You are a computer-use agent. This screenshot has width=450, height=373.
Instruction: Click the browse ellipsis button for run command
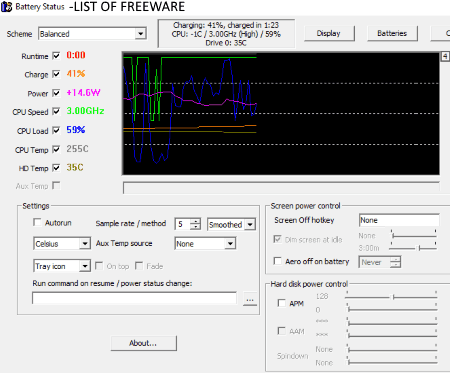(x=250, y=299)
